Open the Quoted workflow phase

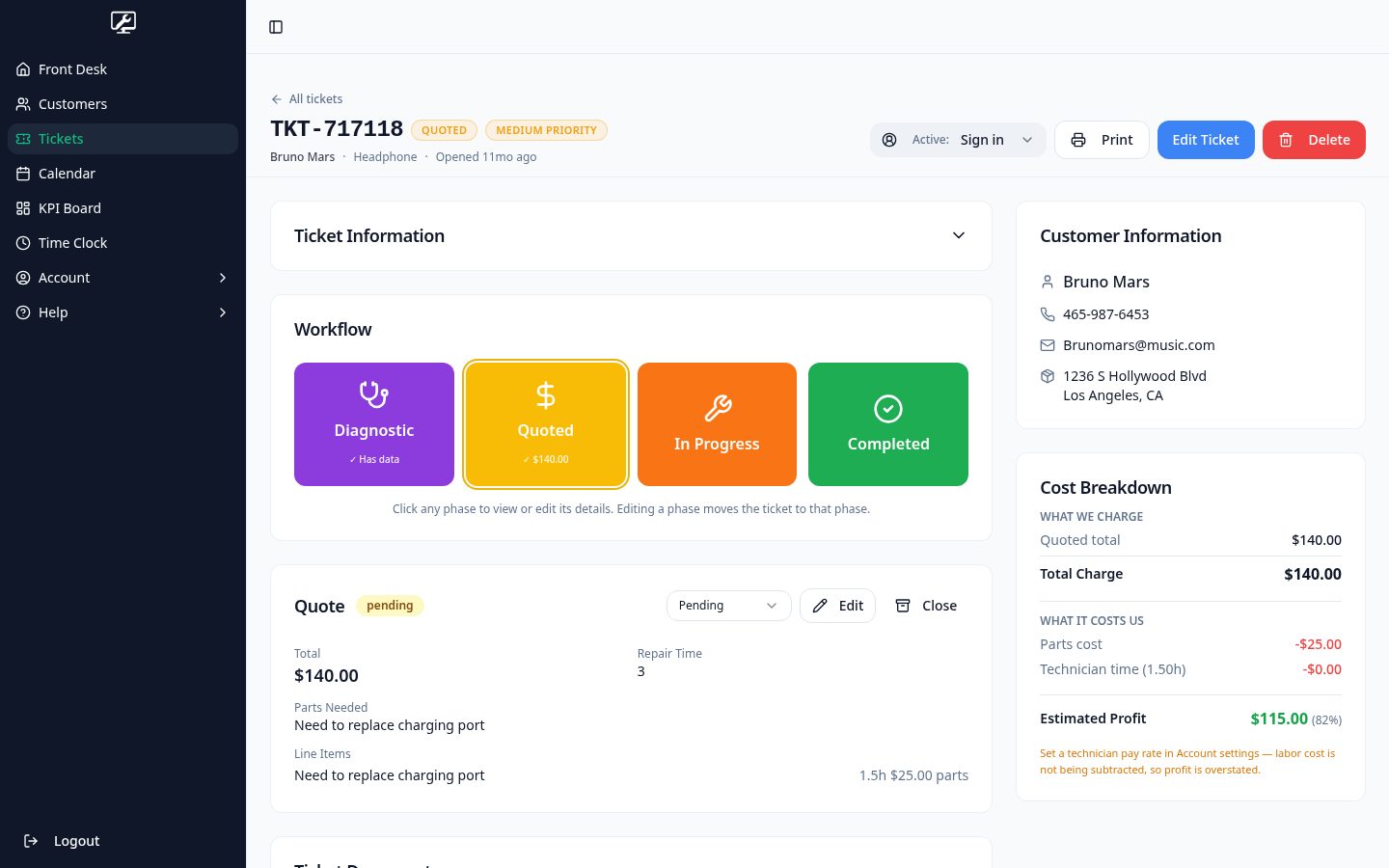546,424
